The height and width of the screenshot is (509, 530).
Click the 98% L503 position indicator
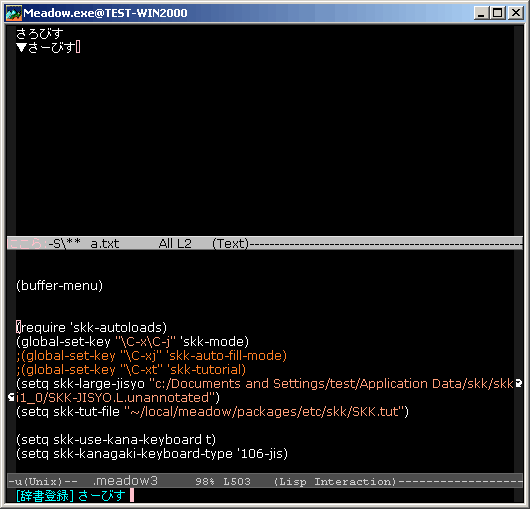223,481
